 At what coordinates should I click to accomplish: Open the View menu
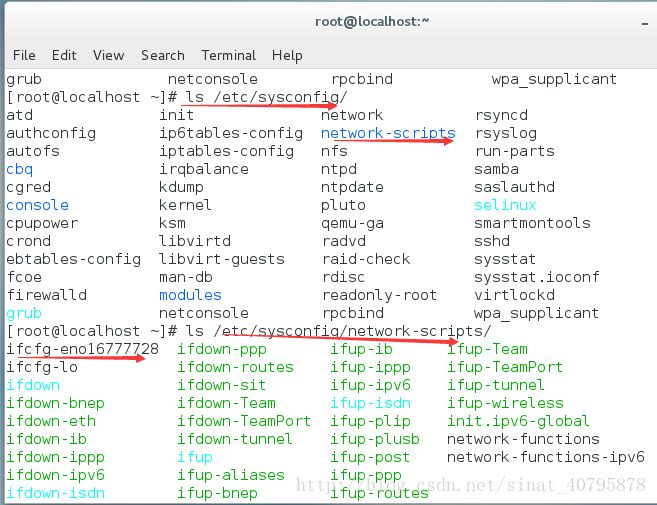(x=108, y=55)
